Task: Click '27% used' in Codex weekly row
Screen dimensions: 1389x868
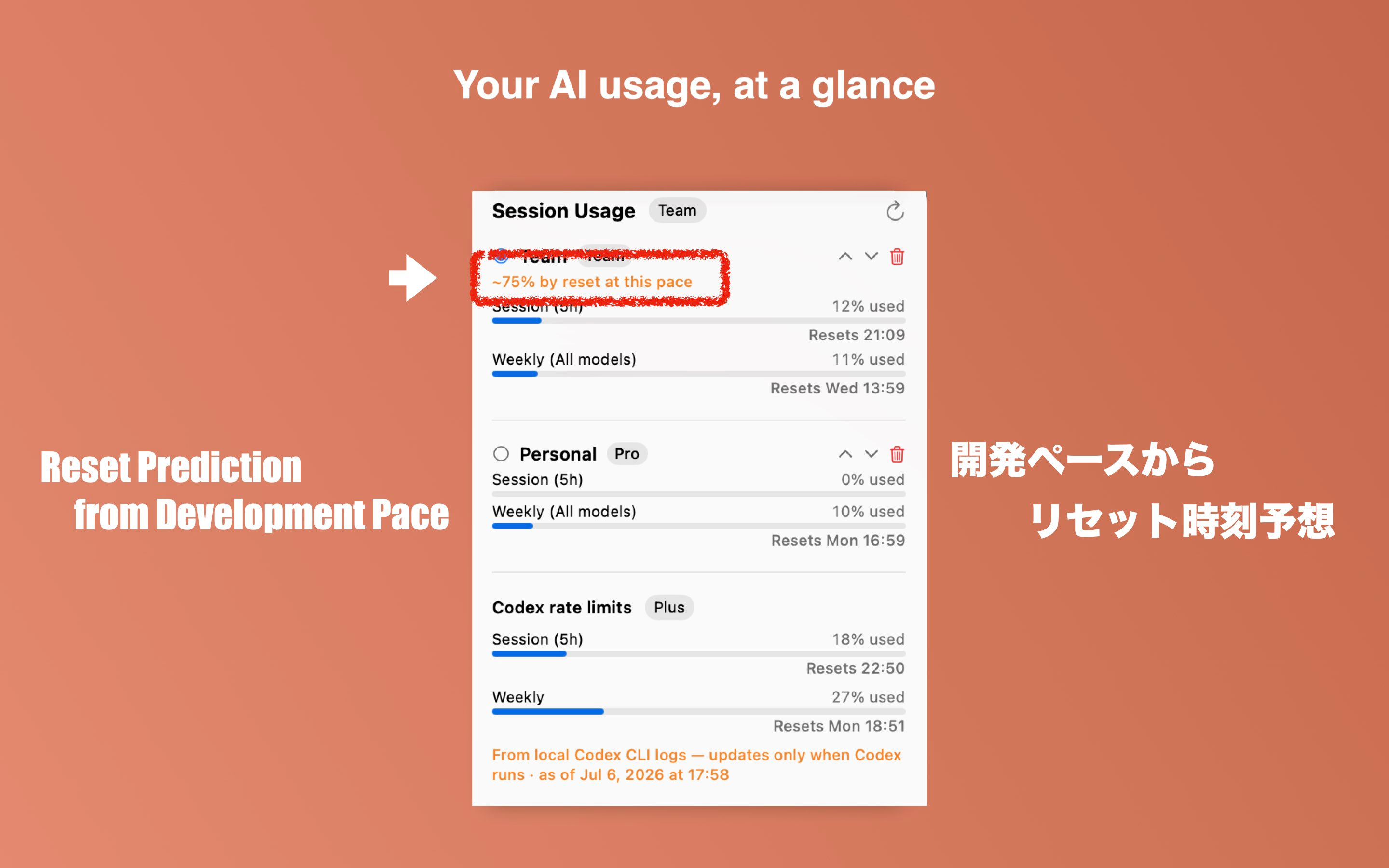Action: (x=869, y=697)
